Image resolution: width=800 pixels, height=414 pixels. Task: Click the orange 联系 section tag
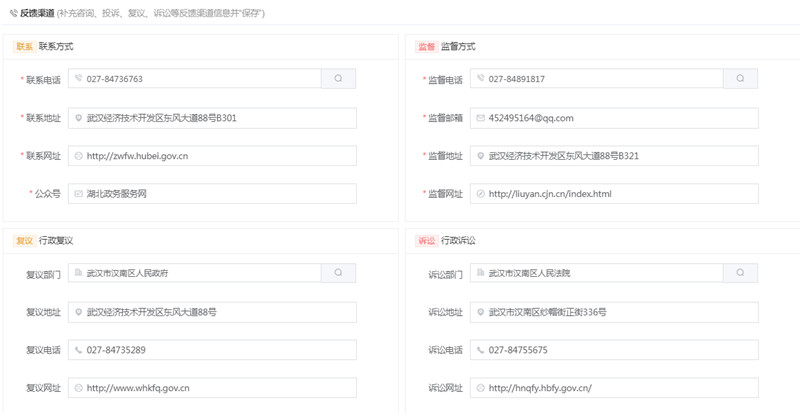(x=24, y=47)
